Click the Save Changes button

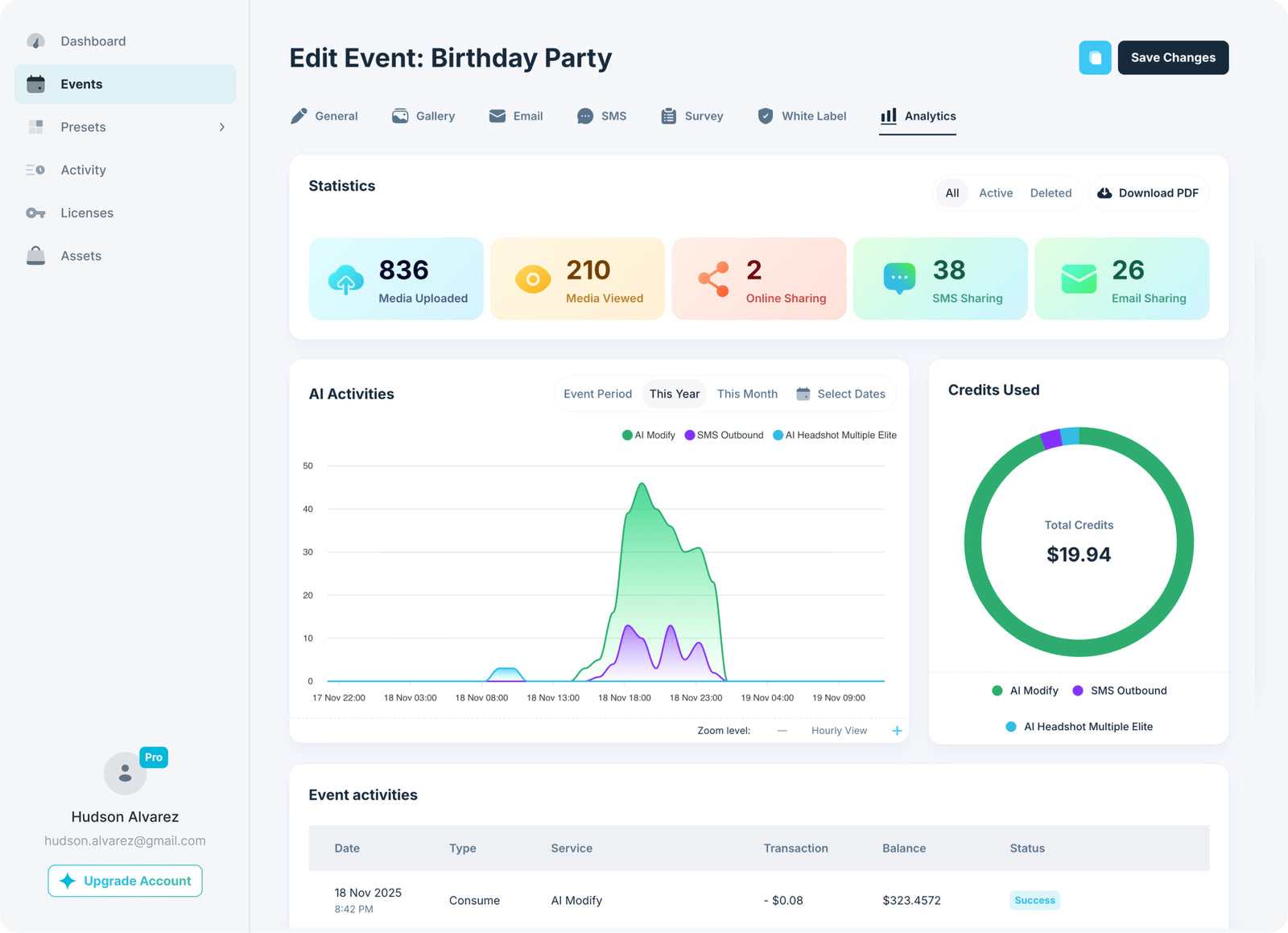click(1173, 57)
